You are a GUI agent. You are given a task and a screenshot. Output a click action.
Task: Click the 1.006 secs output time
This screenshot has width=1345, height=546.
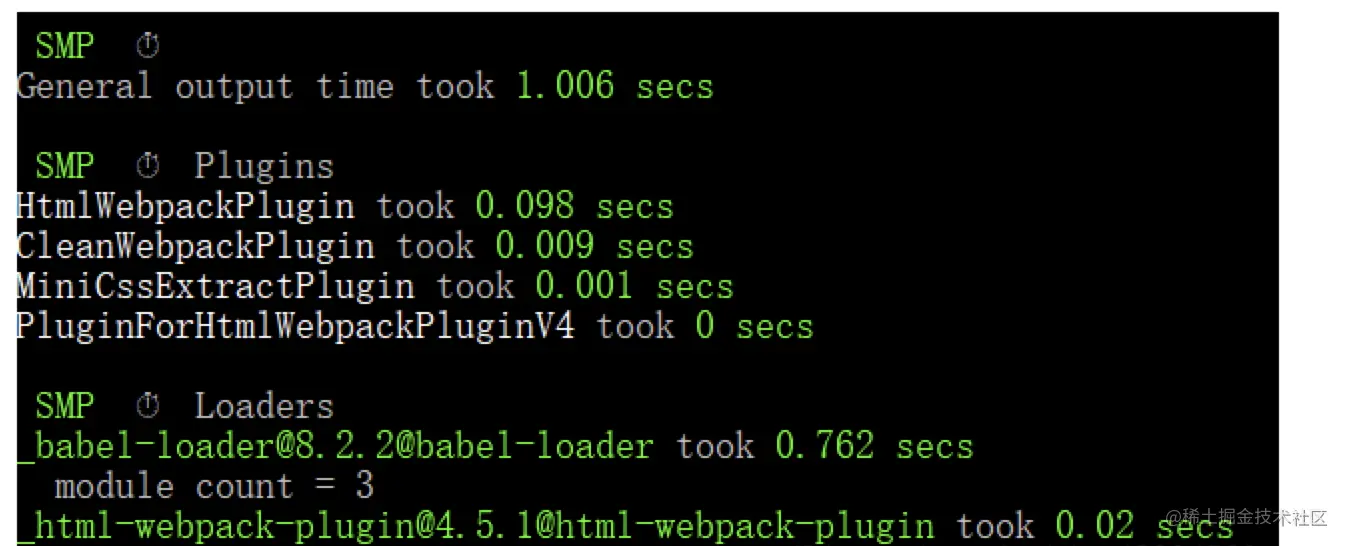[615, 86]
